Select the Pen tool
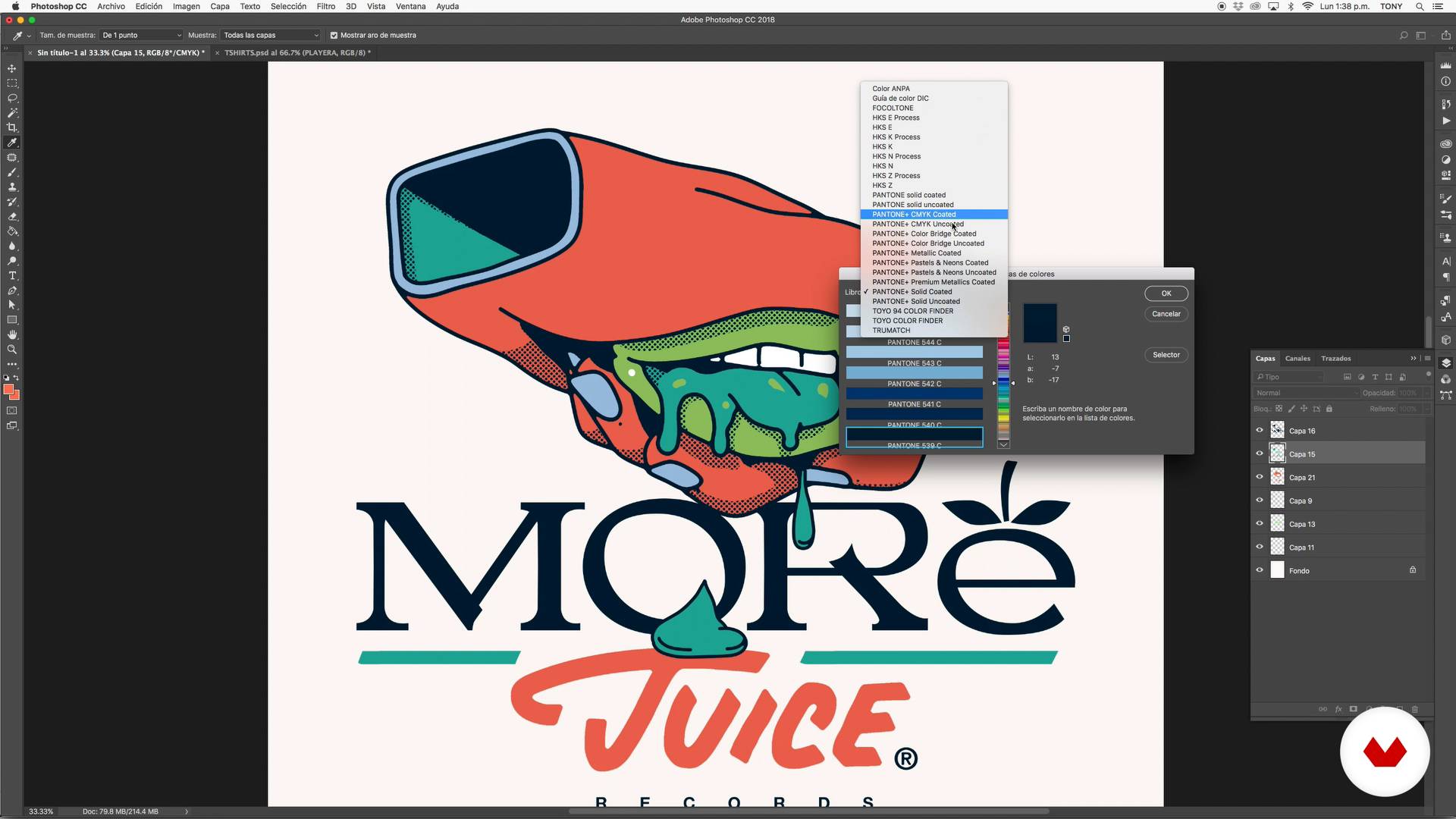The height and width of the screenshot is (819, 1456). point(12,290)
